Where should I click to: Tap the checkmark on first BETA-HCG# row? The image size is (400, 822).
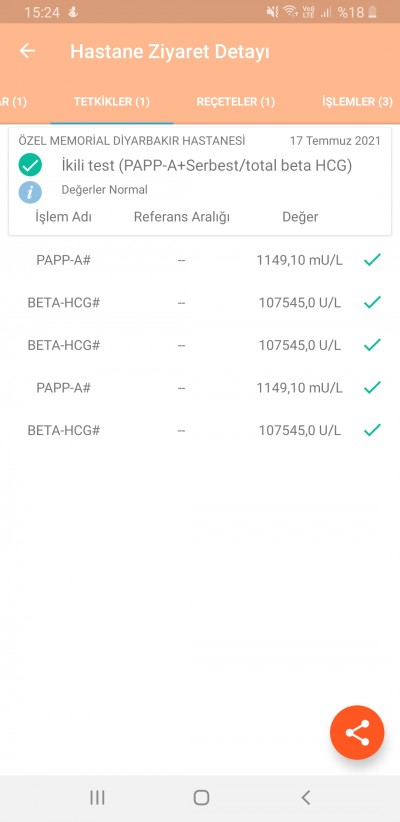tap(372, 302)
